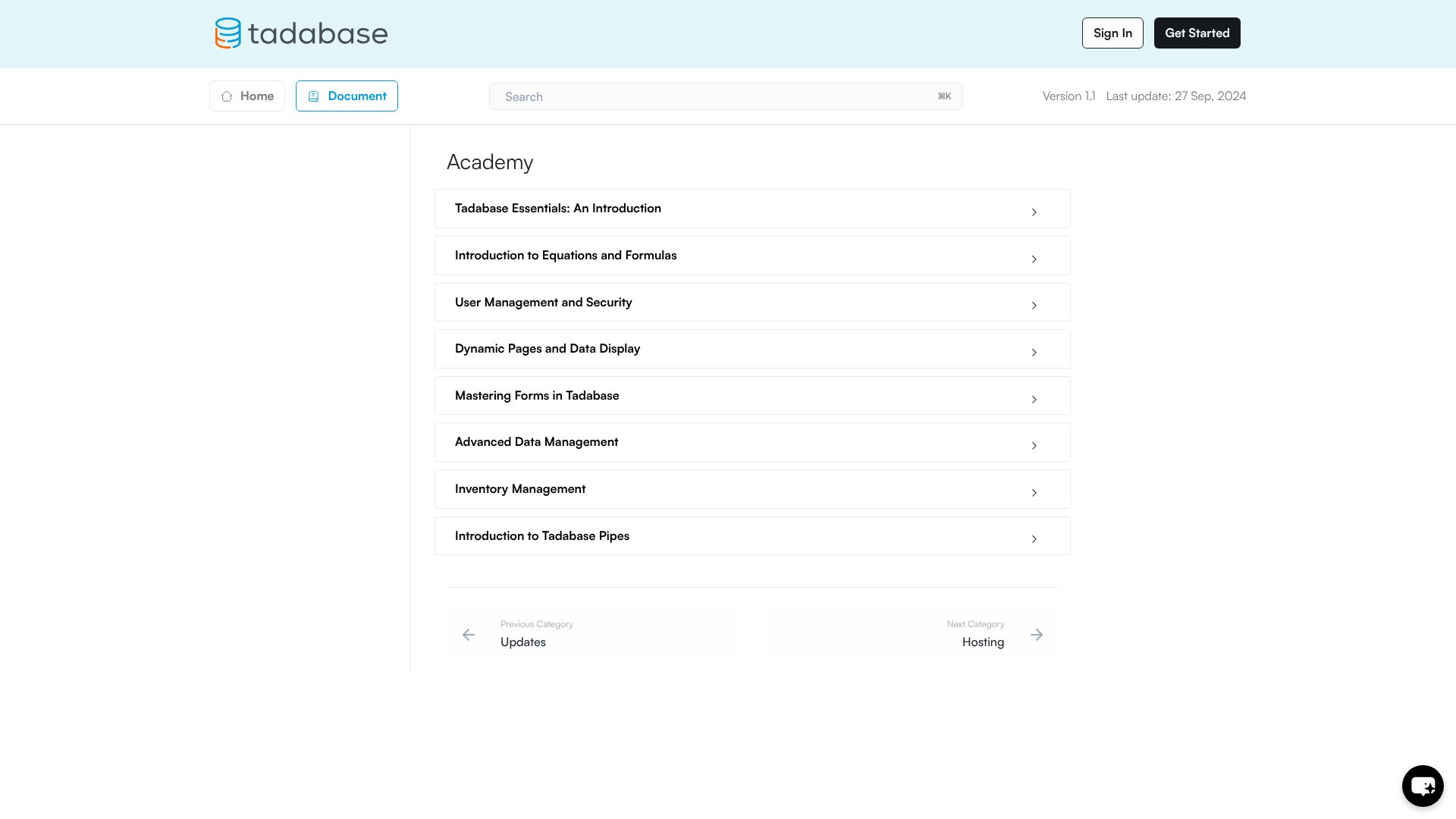Screen dimensions: 1456x819
Task: Switch to the Document tab
Action: [347, 96]
